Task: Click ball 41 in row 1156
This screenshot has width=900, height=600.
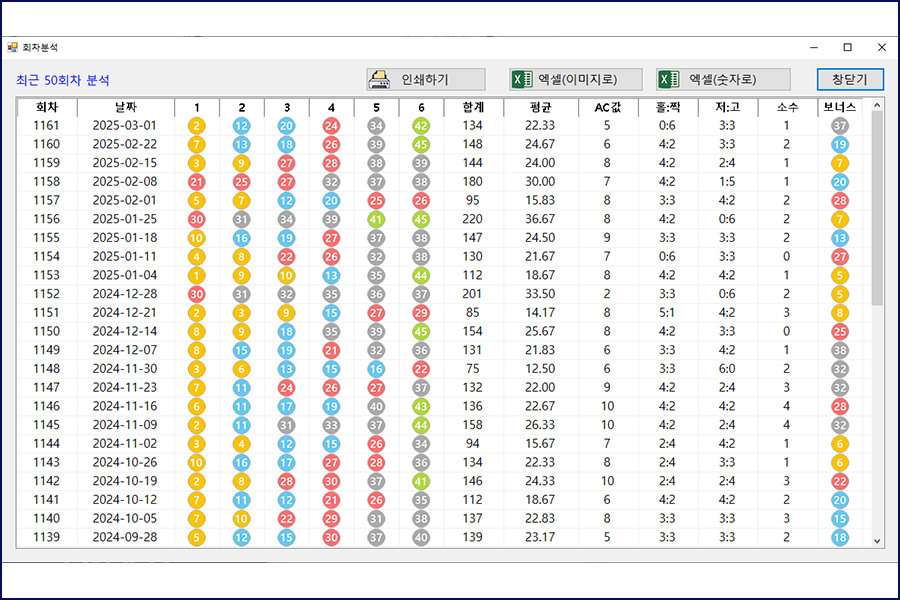Action: (x=376, y=219)
